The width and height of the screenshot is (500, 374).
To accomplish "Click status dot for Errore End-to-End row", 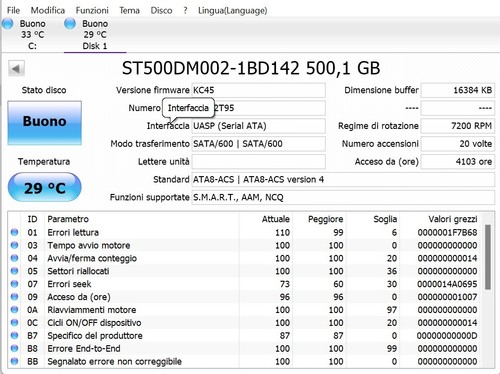I will pyautogui.click(x=14, y=348).
